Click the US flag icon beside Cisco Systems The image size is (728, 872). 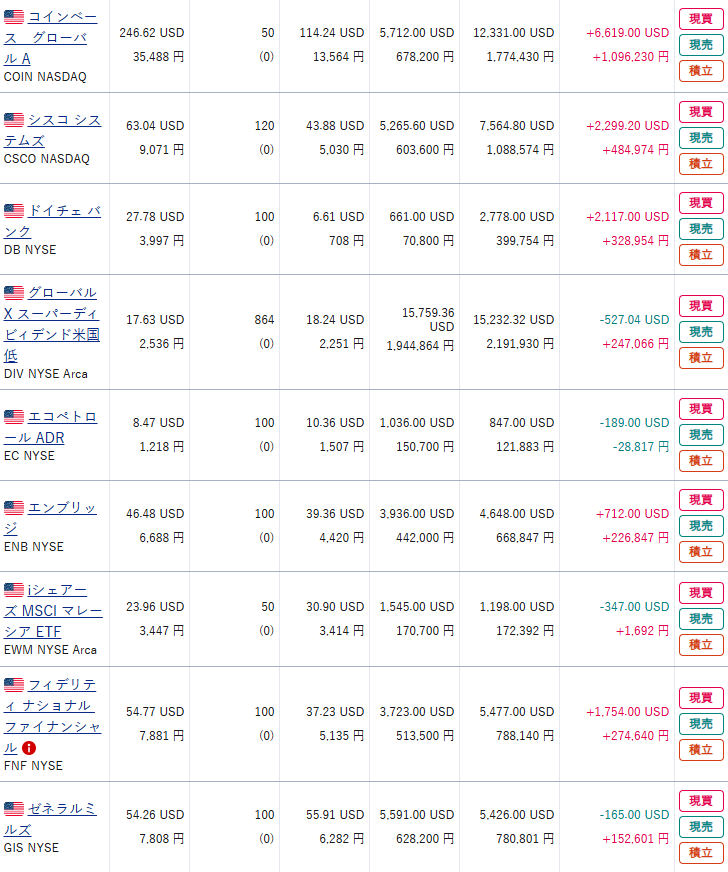(14, 120)
